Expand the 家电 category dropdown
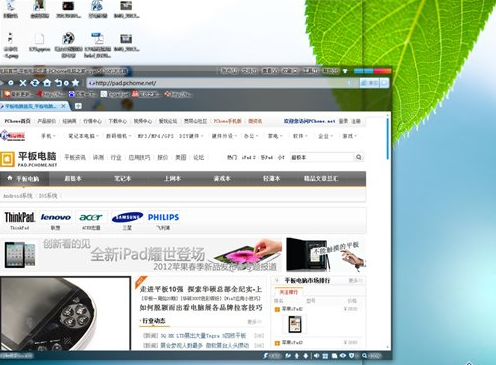This screenshot has height=365, width=496. (275, 136)
